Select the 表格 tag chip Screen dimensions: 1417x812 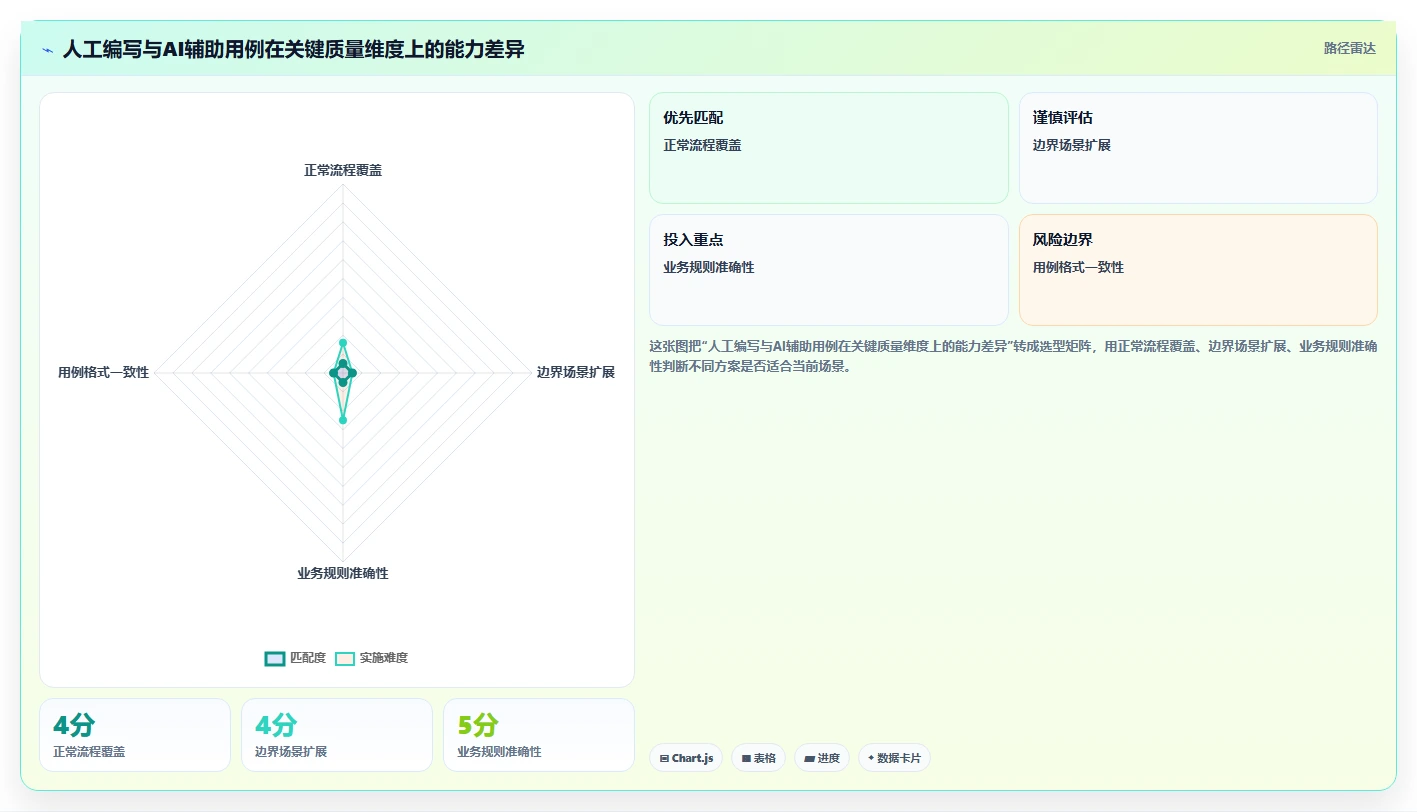(x=758, y=758)
